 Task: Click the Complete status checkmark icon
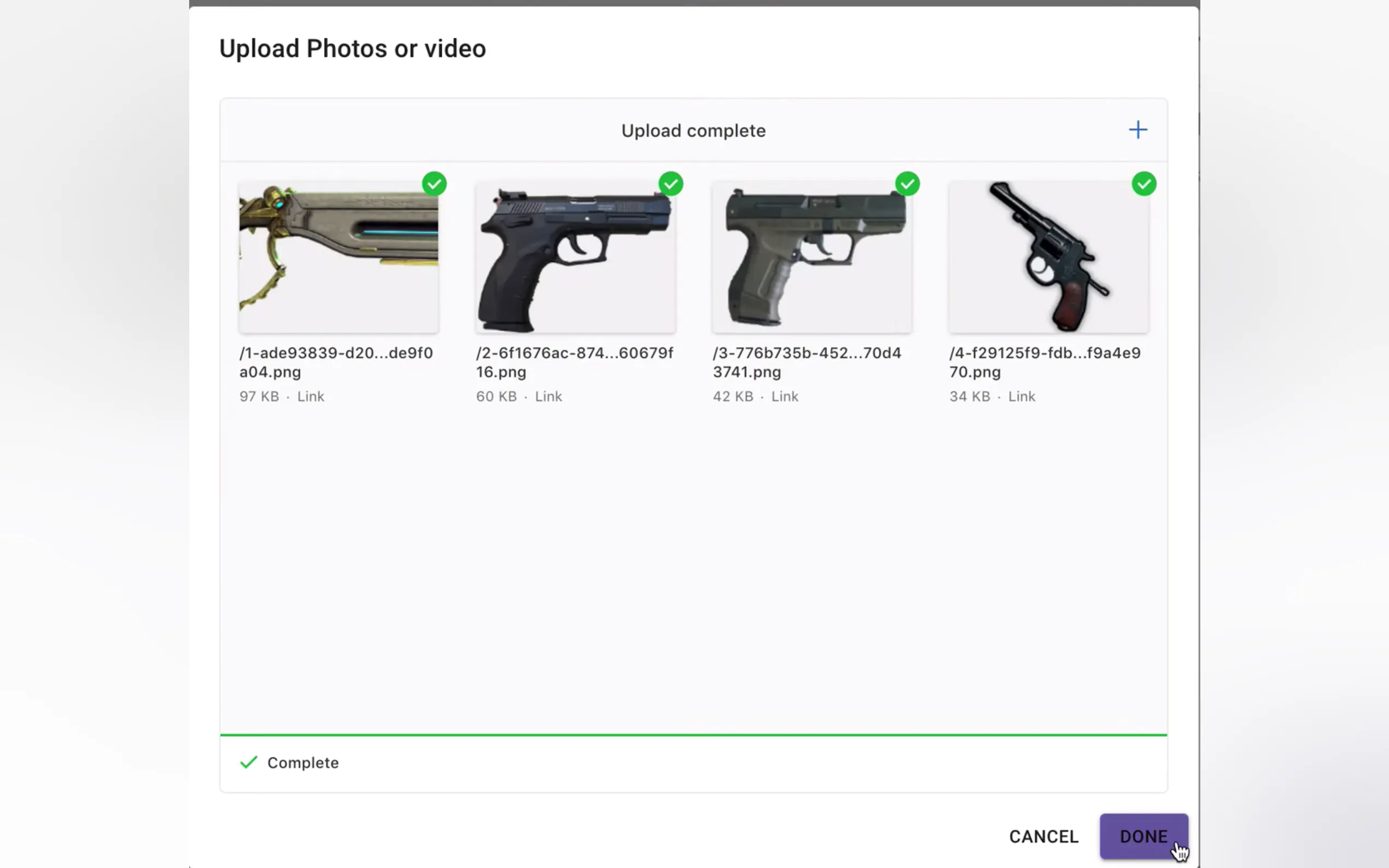249,763
